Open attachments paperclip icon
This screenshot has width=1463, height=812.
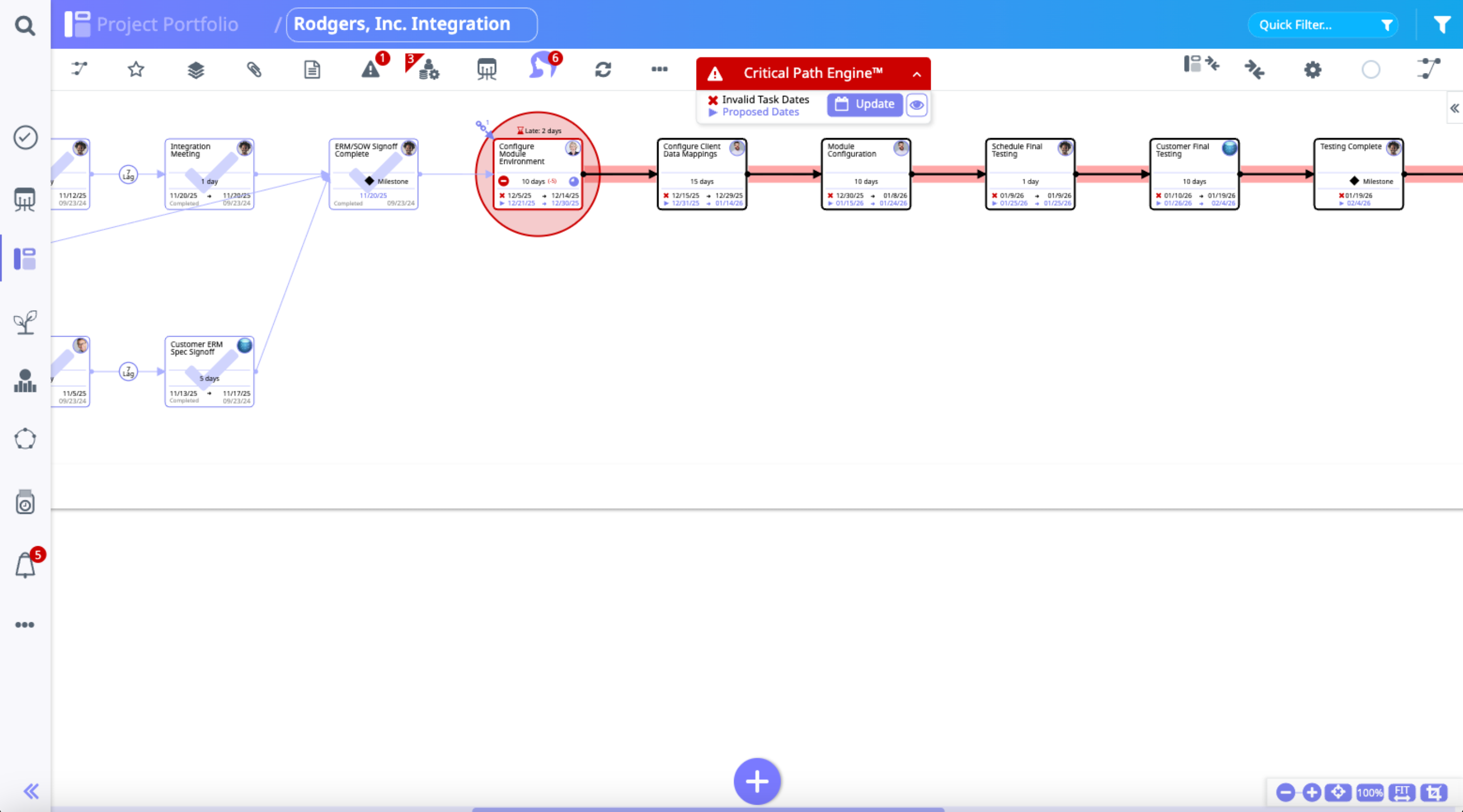(254, 69)
